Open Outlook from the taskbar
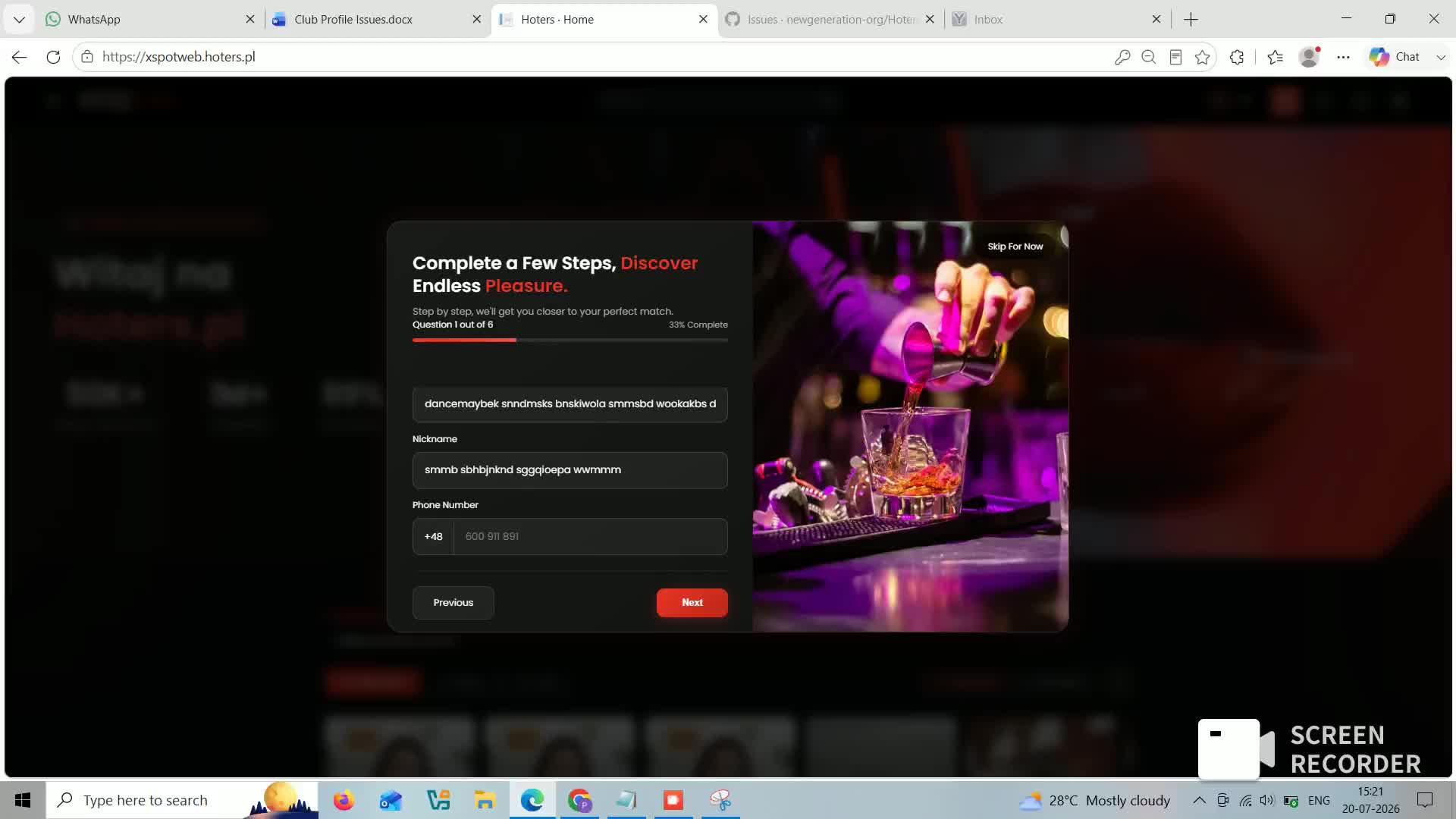The image size is (1456, 819). [391, 800]
